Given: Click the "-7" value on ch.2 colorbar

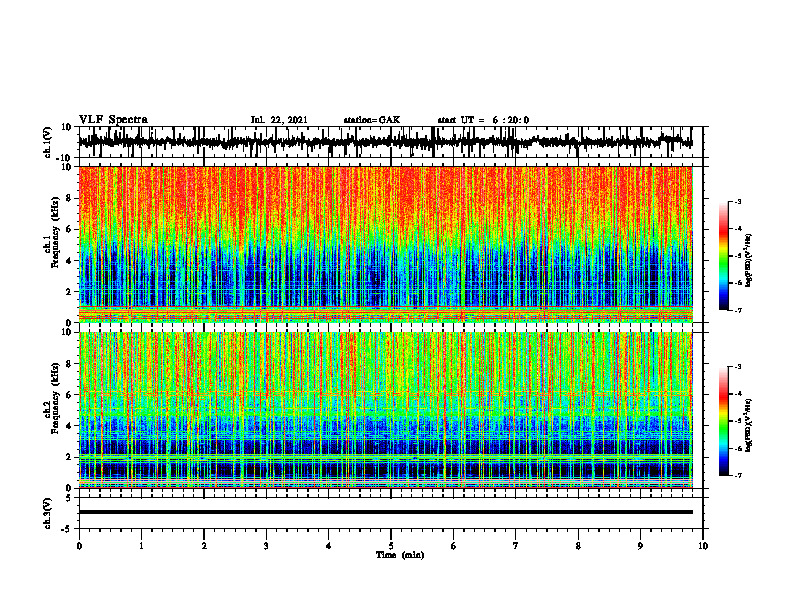Looking at the screenshot, I should 738,475.
